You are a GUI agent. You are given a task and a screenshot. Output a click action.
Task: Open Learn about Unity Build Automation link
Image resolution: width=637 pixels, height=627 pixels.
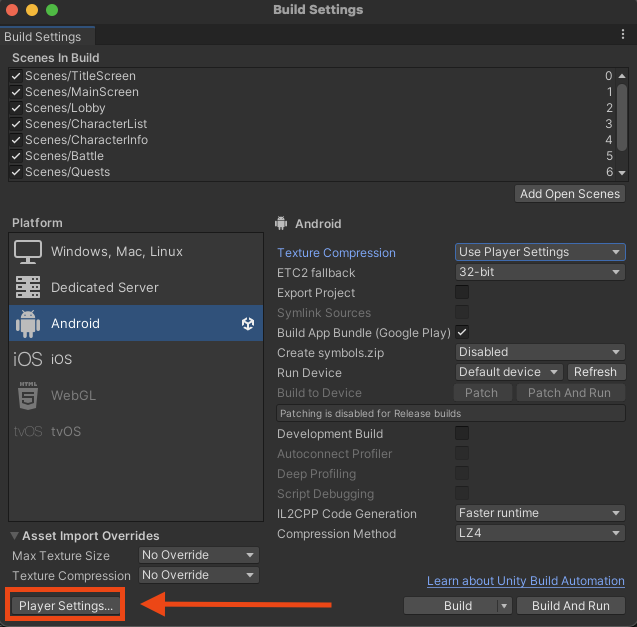pos(526,581)
